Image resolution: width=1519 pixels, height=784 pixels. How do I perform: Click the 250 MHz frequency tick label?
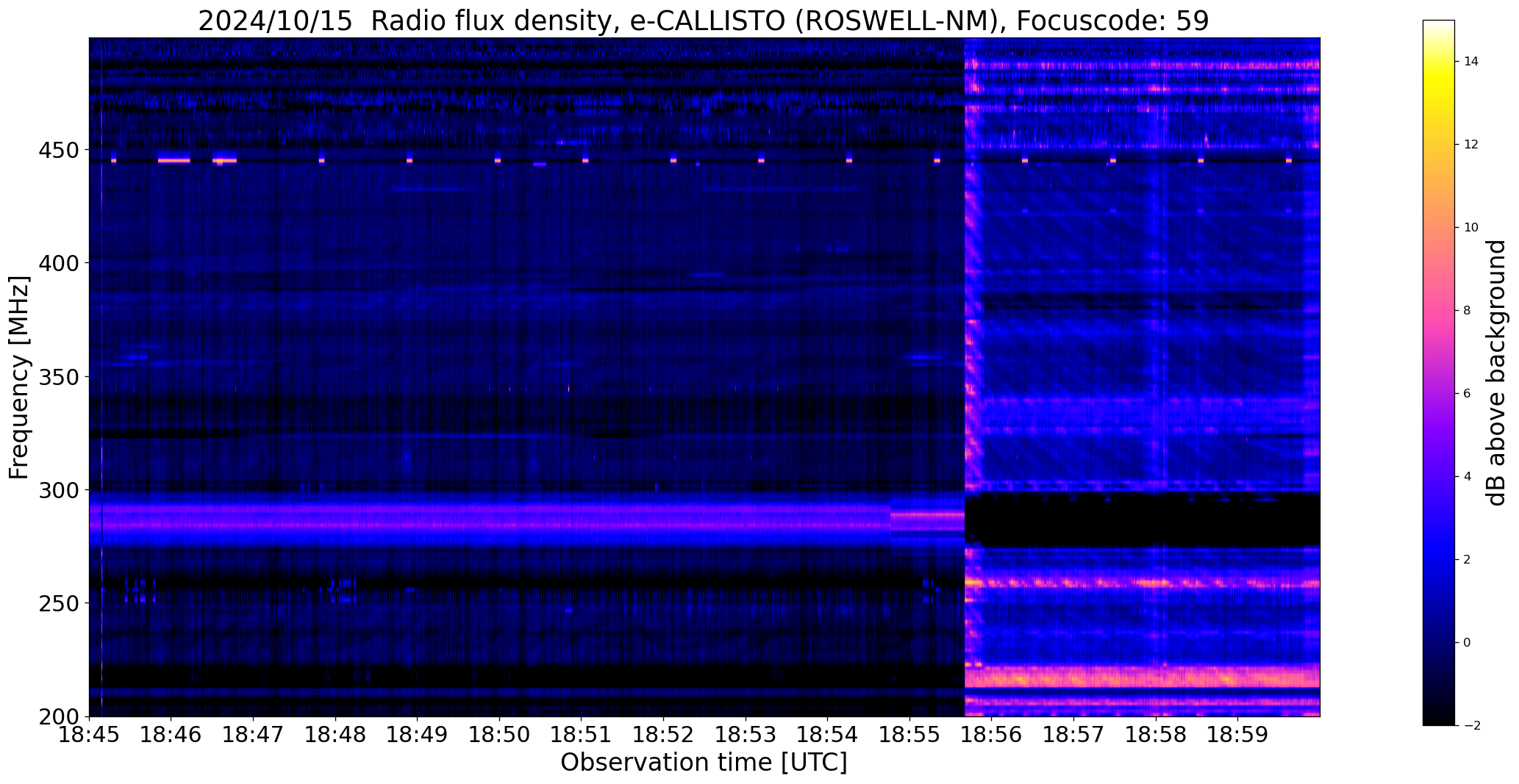[x=58, y=603]
